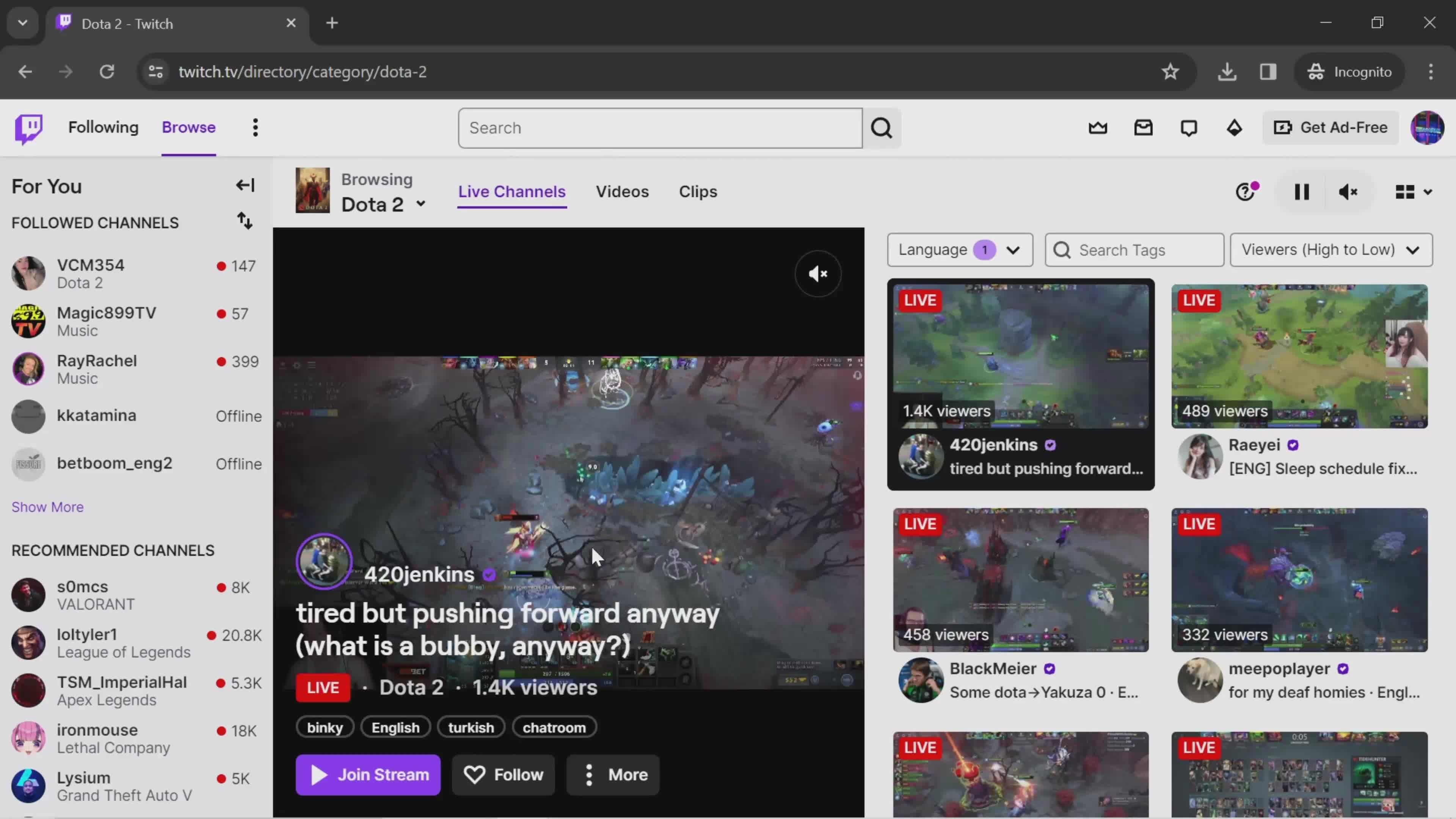Open the 420jenkins card thumbnail with 1.4K viewers
The height and width of the screenshot is (819, 1456).
click(x=1021, y=356)
